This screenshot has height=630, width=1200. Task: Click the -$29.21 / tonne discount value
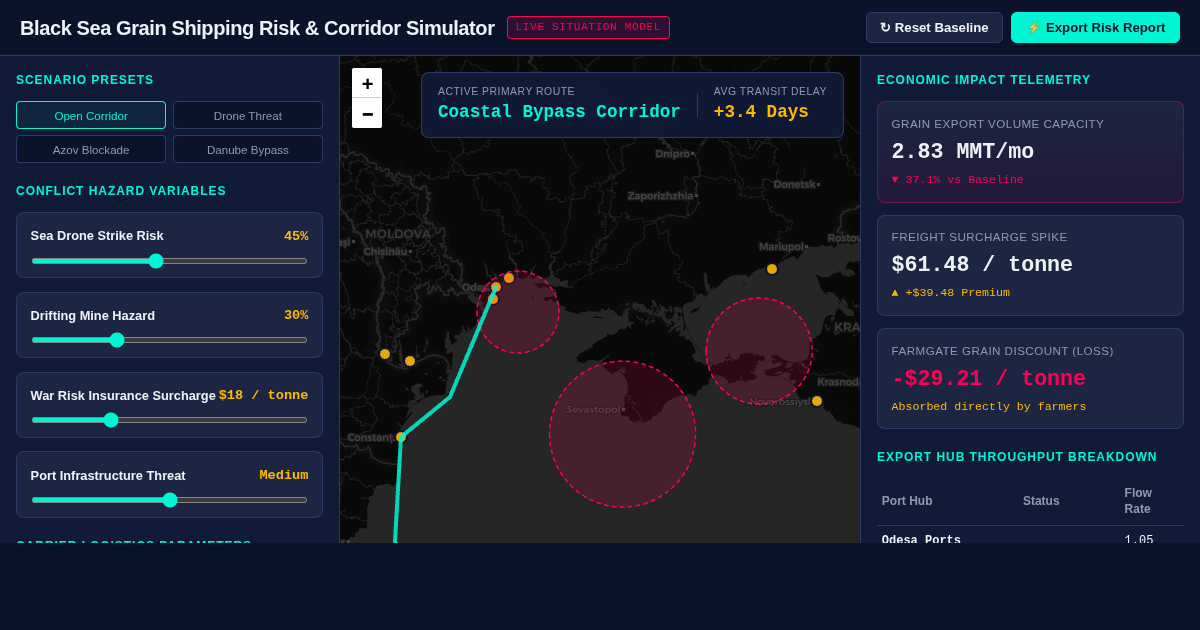[x=989, y=379]
